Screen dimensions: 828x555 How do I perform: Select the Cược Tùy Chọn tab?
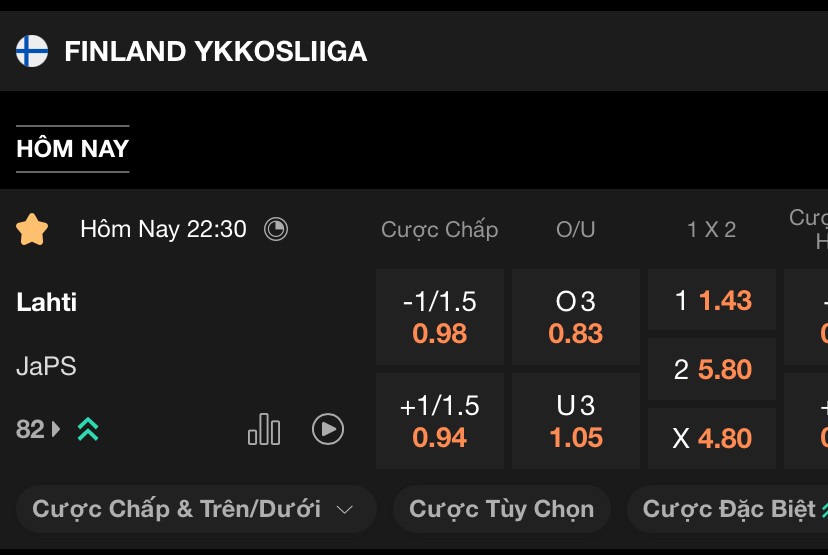click(502, 509)
